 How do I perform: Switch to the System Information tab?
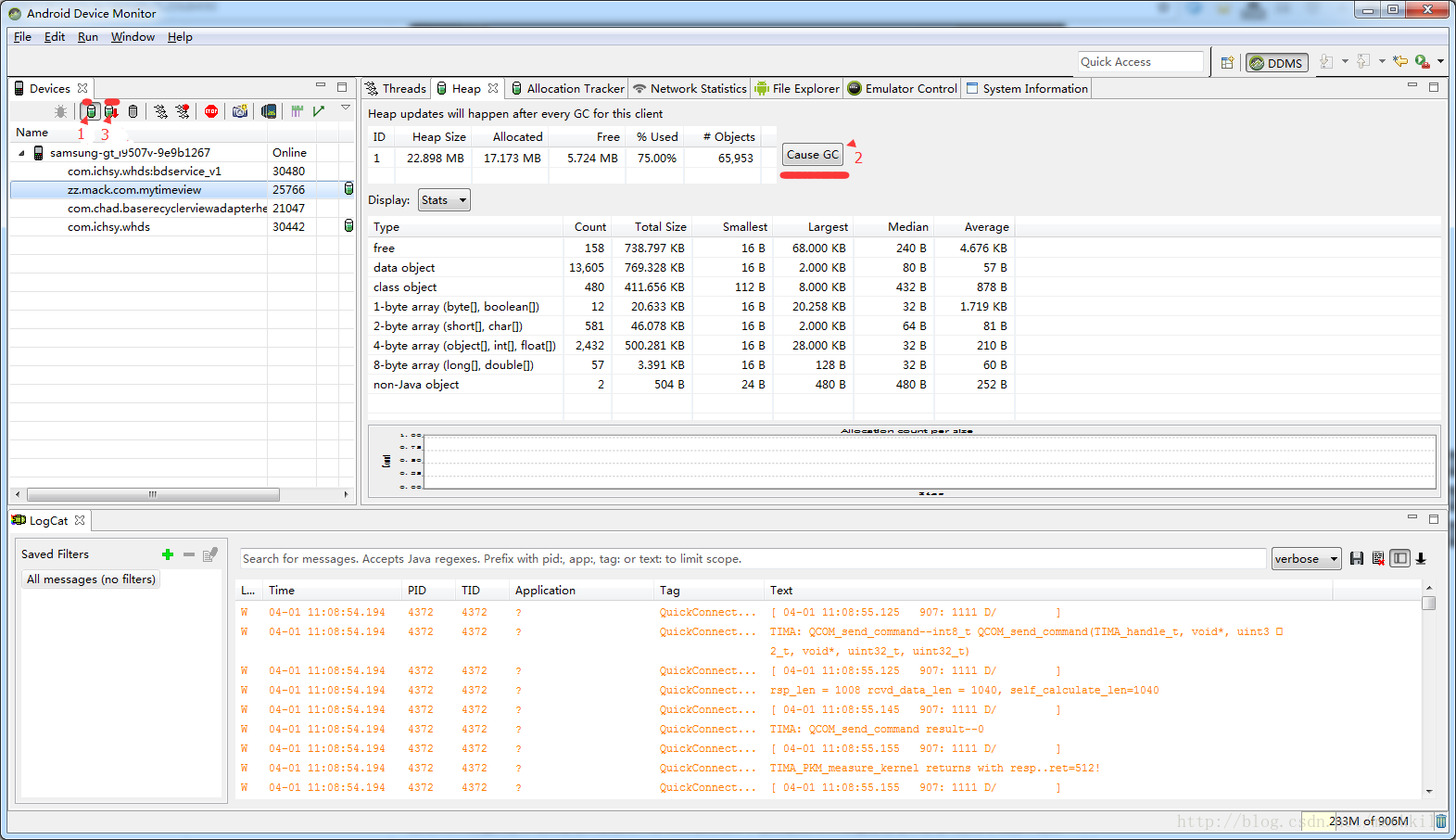click(x=1027, y=89)
